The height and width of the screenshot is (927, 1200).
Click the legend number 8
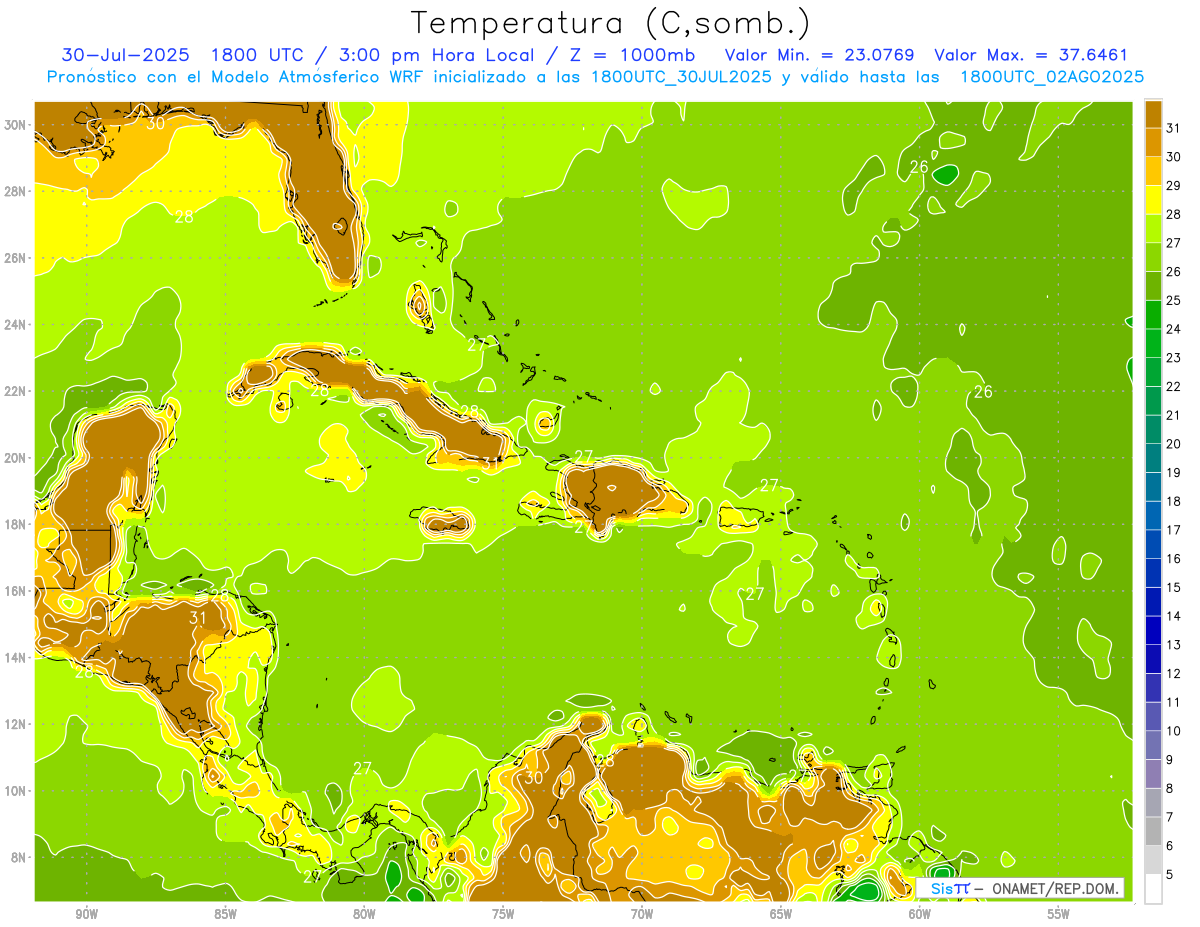[1170, 789]
